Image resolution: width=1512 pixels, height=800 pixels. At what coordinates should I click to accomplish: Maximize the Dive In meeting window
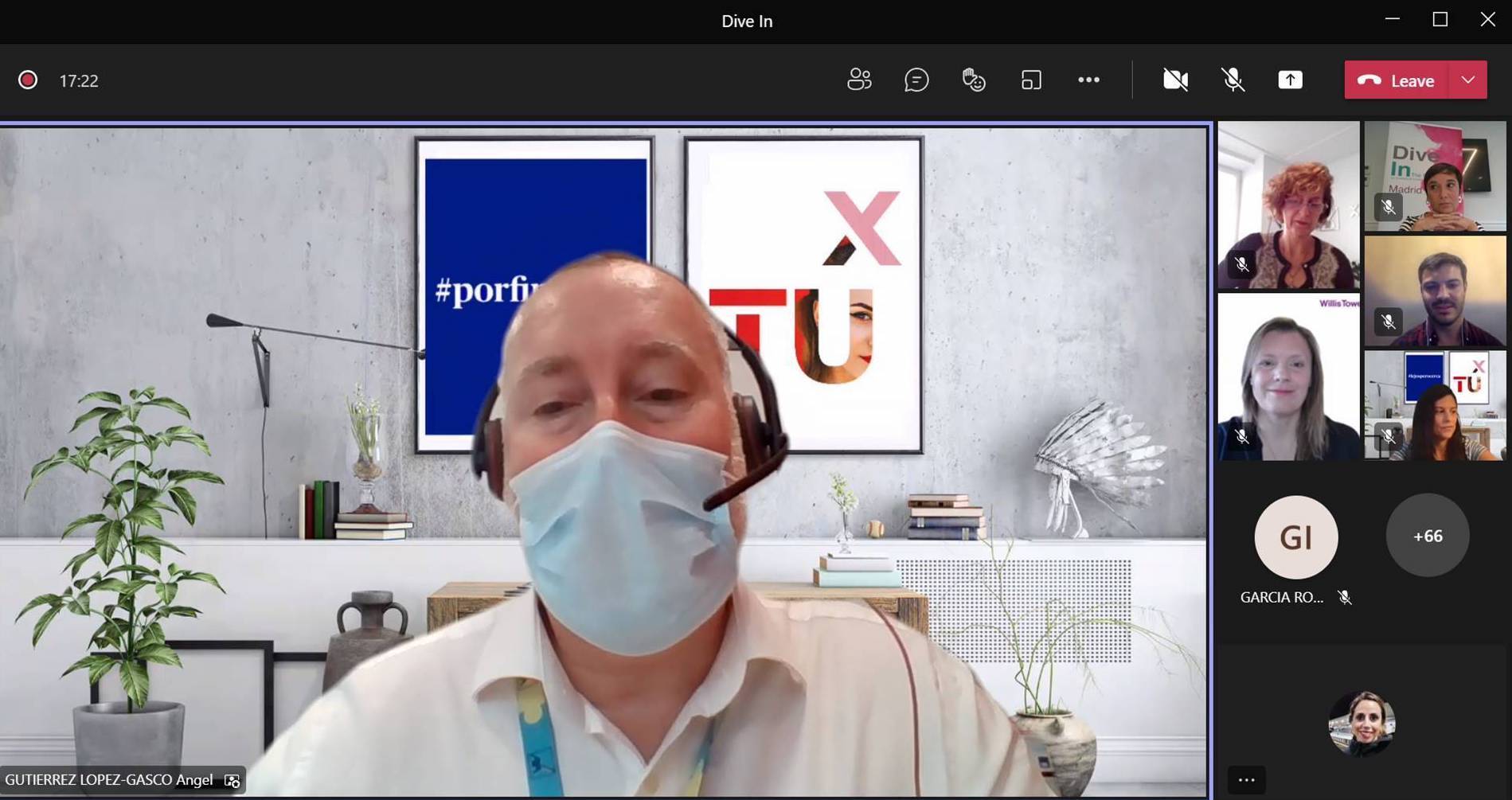pos(1440,20)
